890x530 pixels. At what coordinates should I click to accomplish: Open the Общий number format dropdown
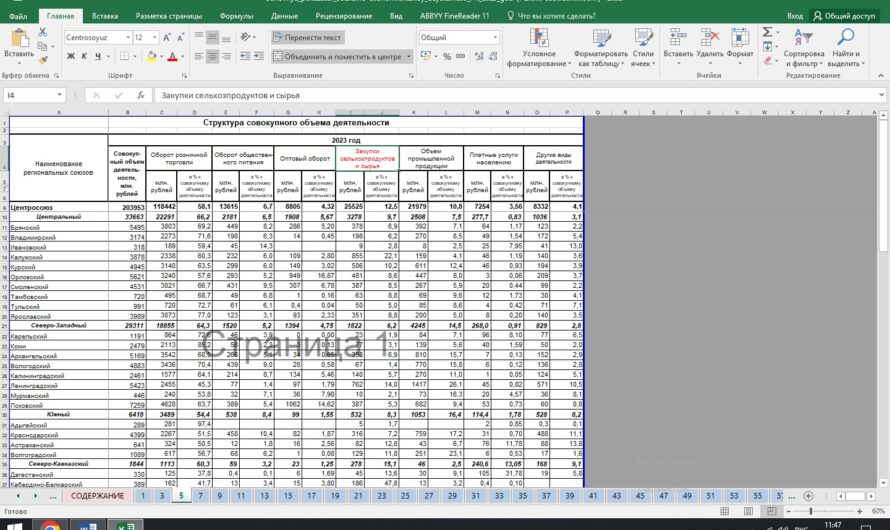click(495, 37)
